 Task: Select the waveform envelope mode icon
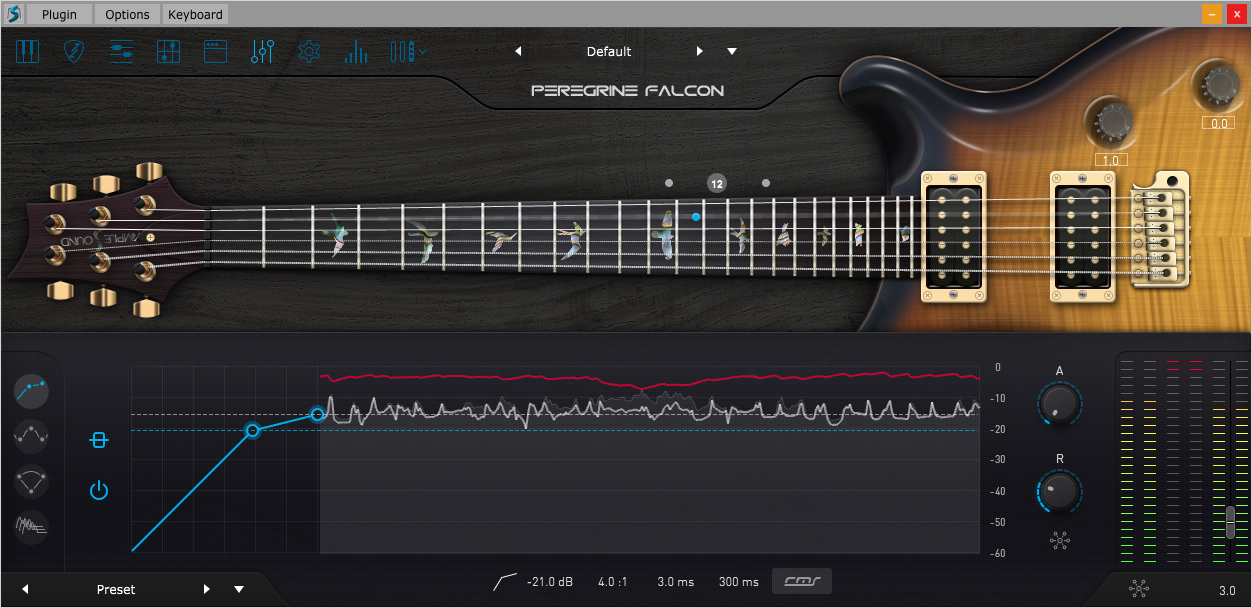(32, 526)
